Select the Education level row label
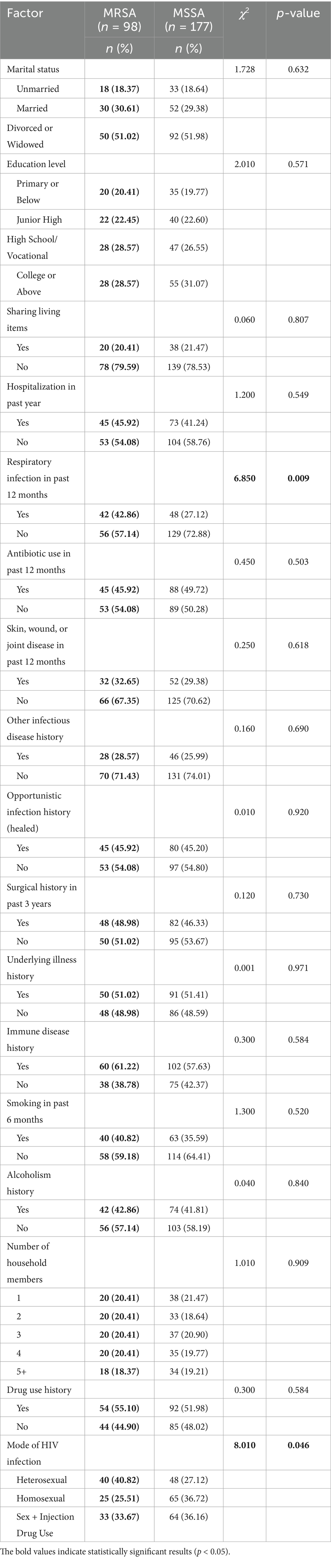Viewport: 331px width, 1568px height. [36, 164]
